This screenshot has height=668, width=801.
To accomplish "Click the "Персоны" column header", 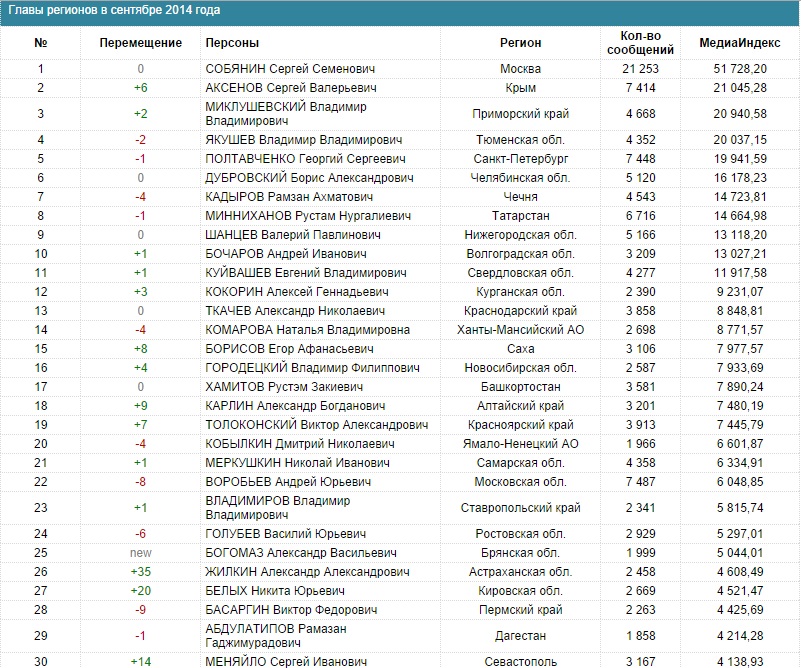I will pos(232,43).
